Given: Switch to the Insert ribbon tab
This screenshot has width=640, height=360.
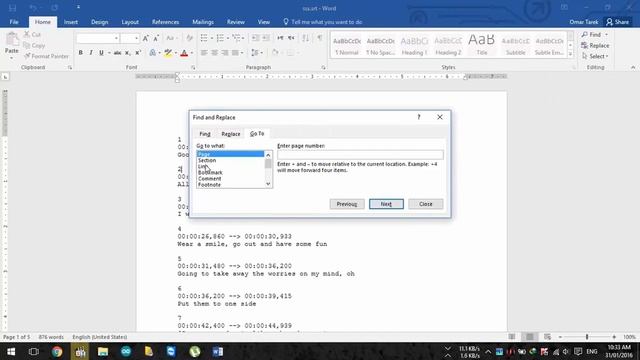Looking at the screenshot, I should (71, 22).
